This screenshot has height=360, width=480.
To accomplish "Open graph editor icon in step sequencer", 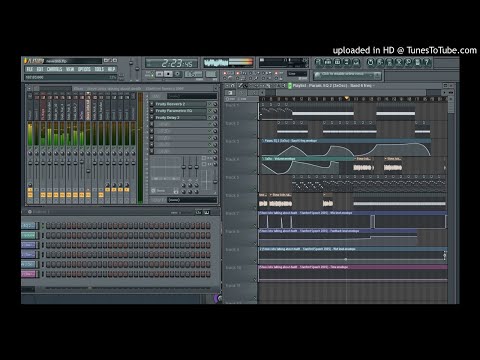I will [198, 212].
